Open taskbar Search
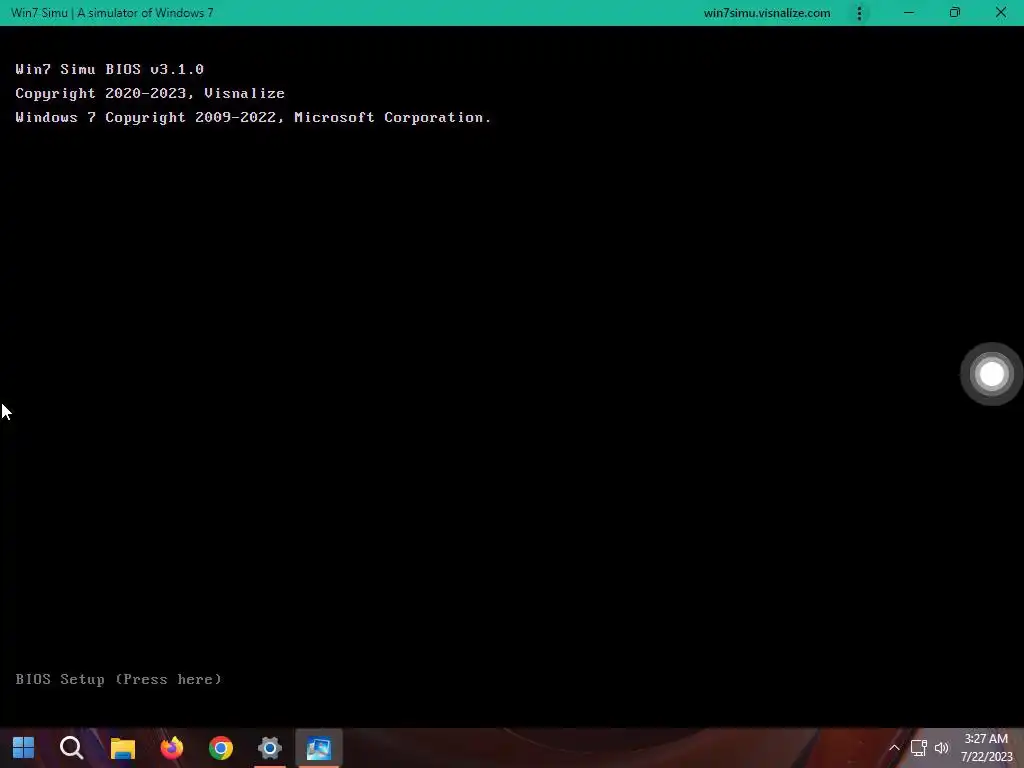The height and width of the screenshot is (768, 1024). tap(72, 748)
